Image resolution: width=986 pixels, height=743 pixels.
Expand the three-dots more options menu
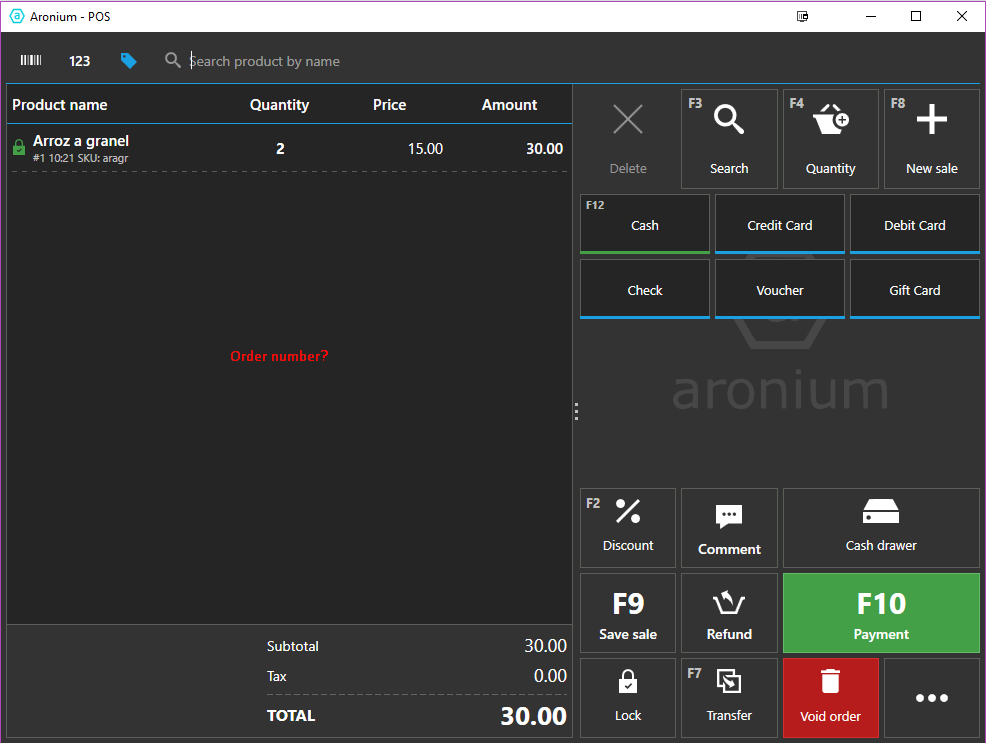click(931, 697)
